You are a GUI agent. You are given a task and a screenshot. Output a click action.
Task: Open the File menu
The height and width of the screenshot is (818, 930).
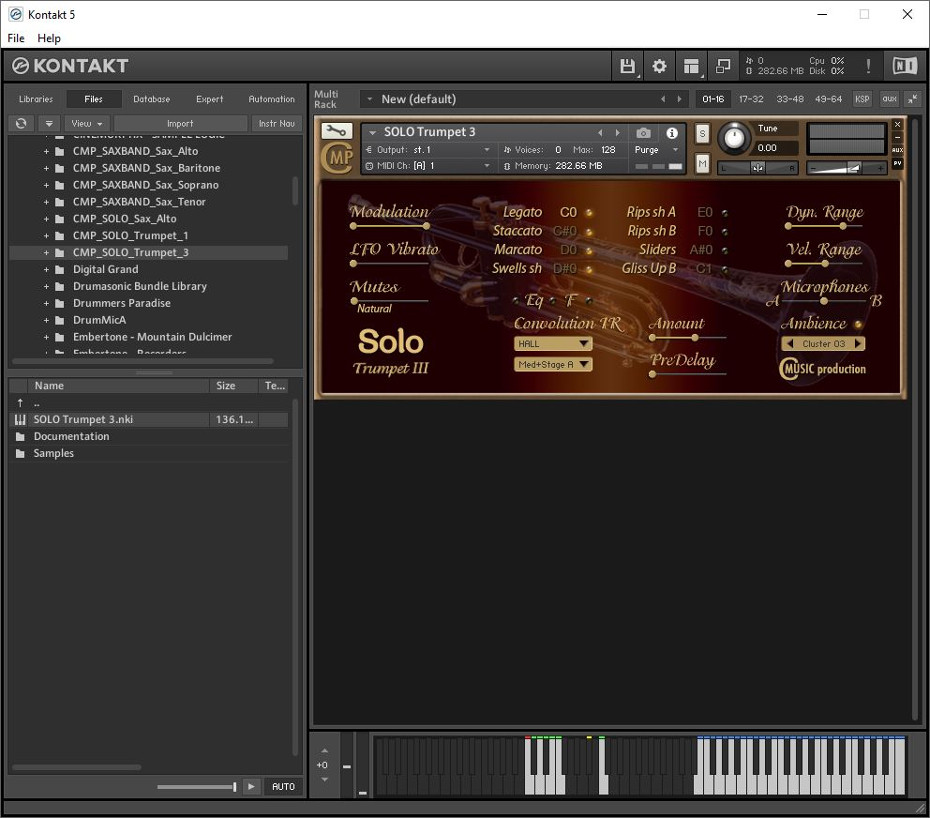coord(16,38)
